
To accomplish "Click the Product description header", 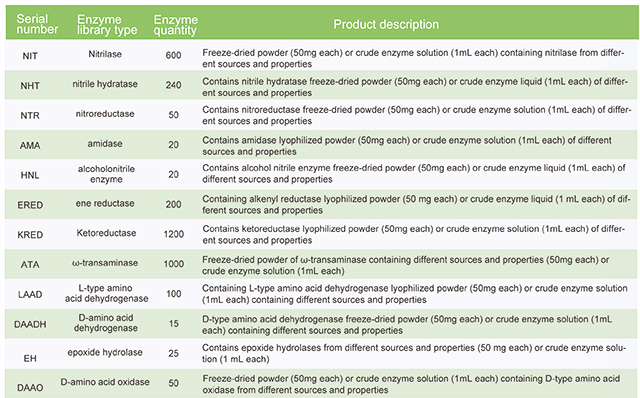I will 386,24.
